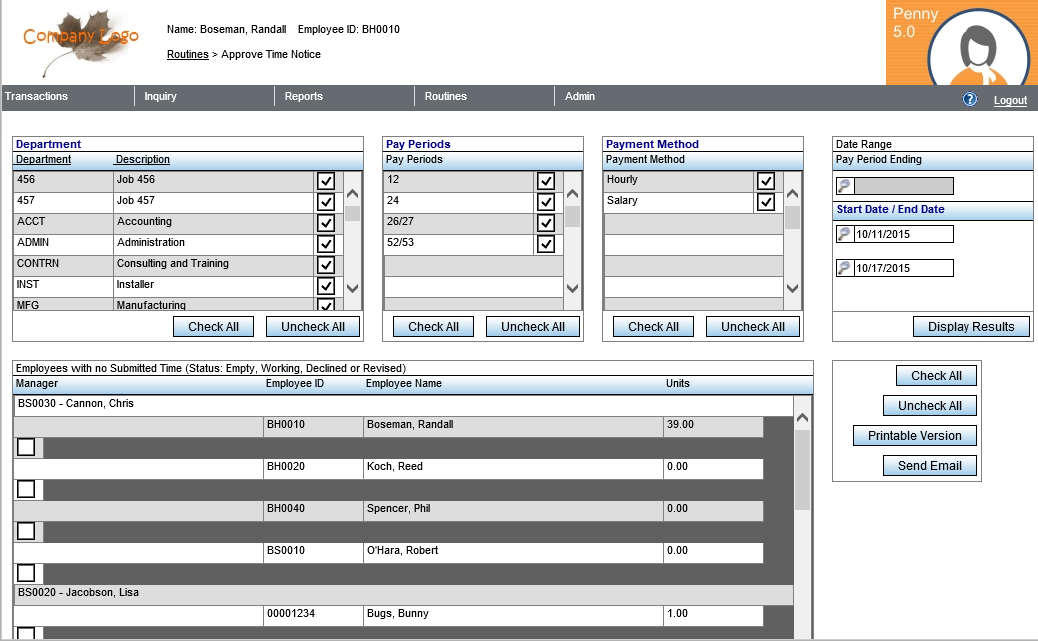This screenshot has height=641, width=1038.
Task: Open the end date 10/17/2015 picker icon
Action: point(844,268)
